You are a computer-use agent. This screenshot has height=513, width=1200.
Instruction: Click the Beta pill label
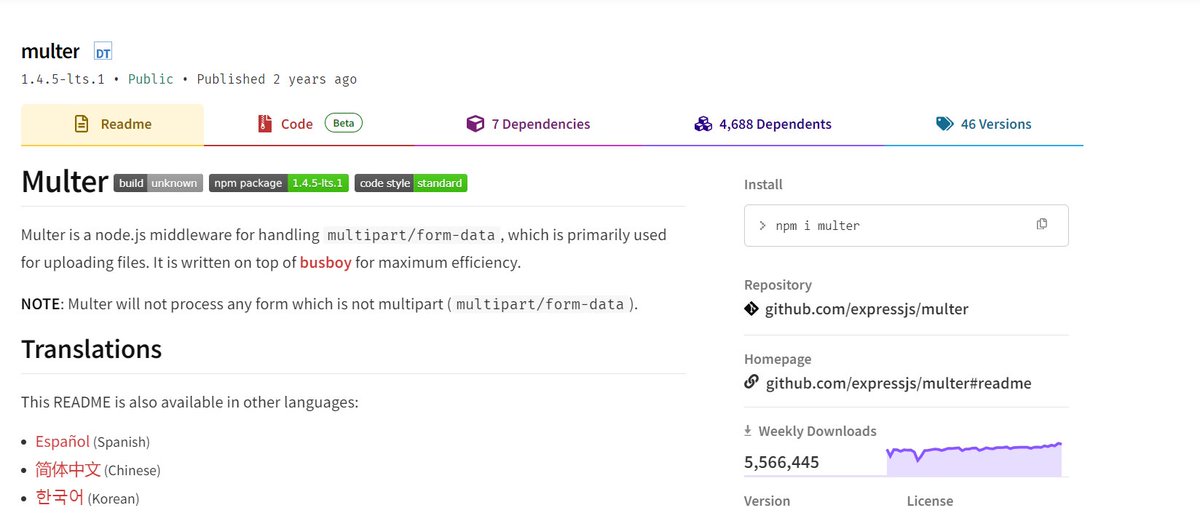[x=343, y=124]
